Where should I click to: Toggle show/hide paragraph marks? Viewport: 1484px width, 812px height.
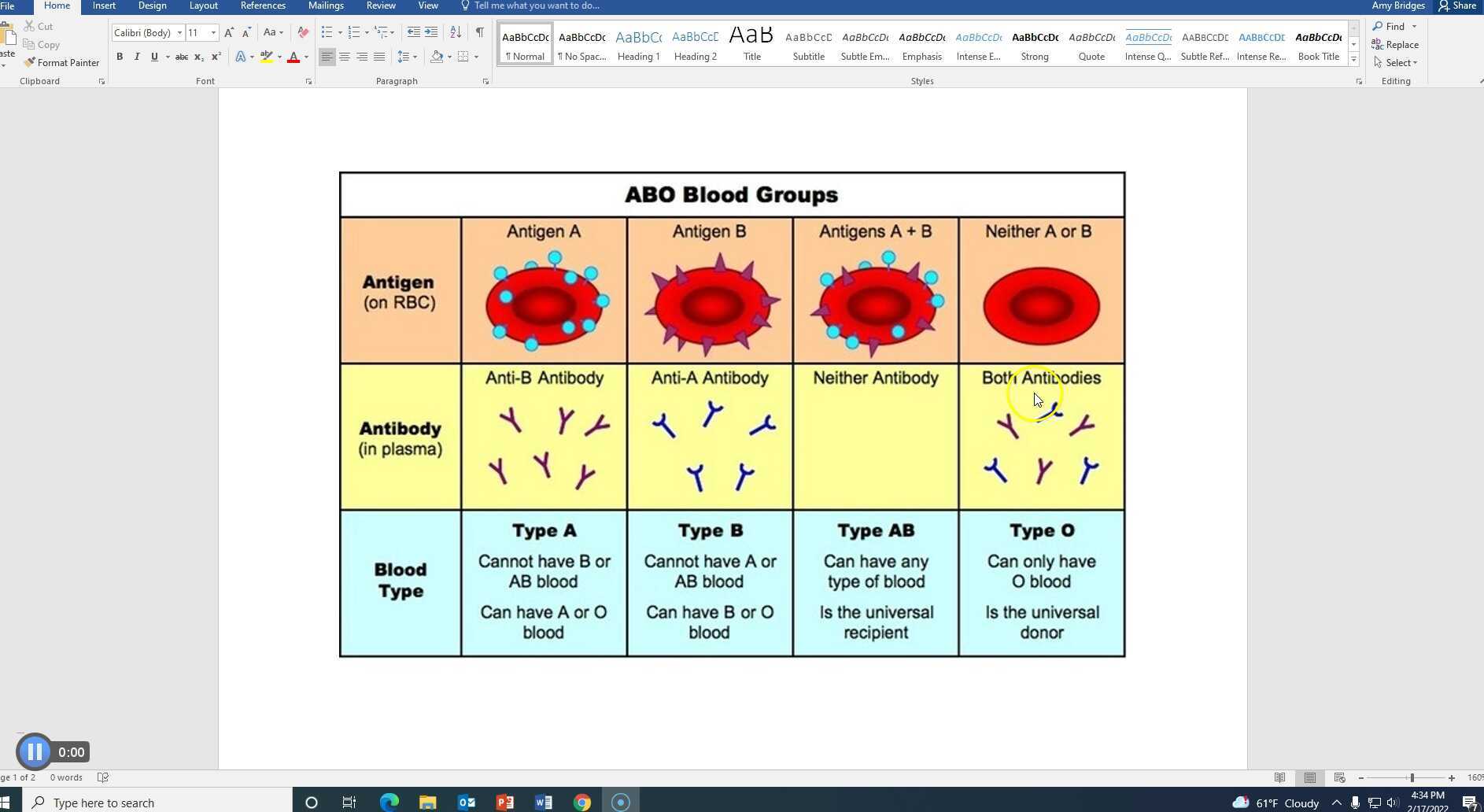coord(480,32)
